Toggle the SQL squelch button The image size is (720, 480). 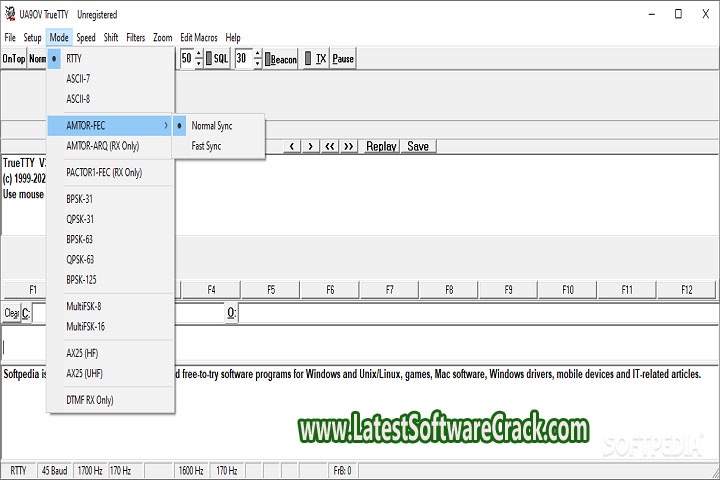pos(217,59)
